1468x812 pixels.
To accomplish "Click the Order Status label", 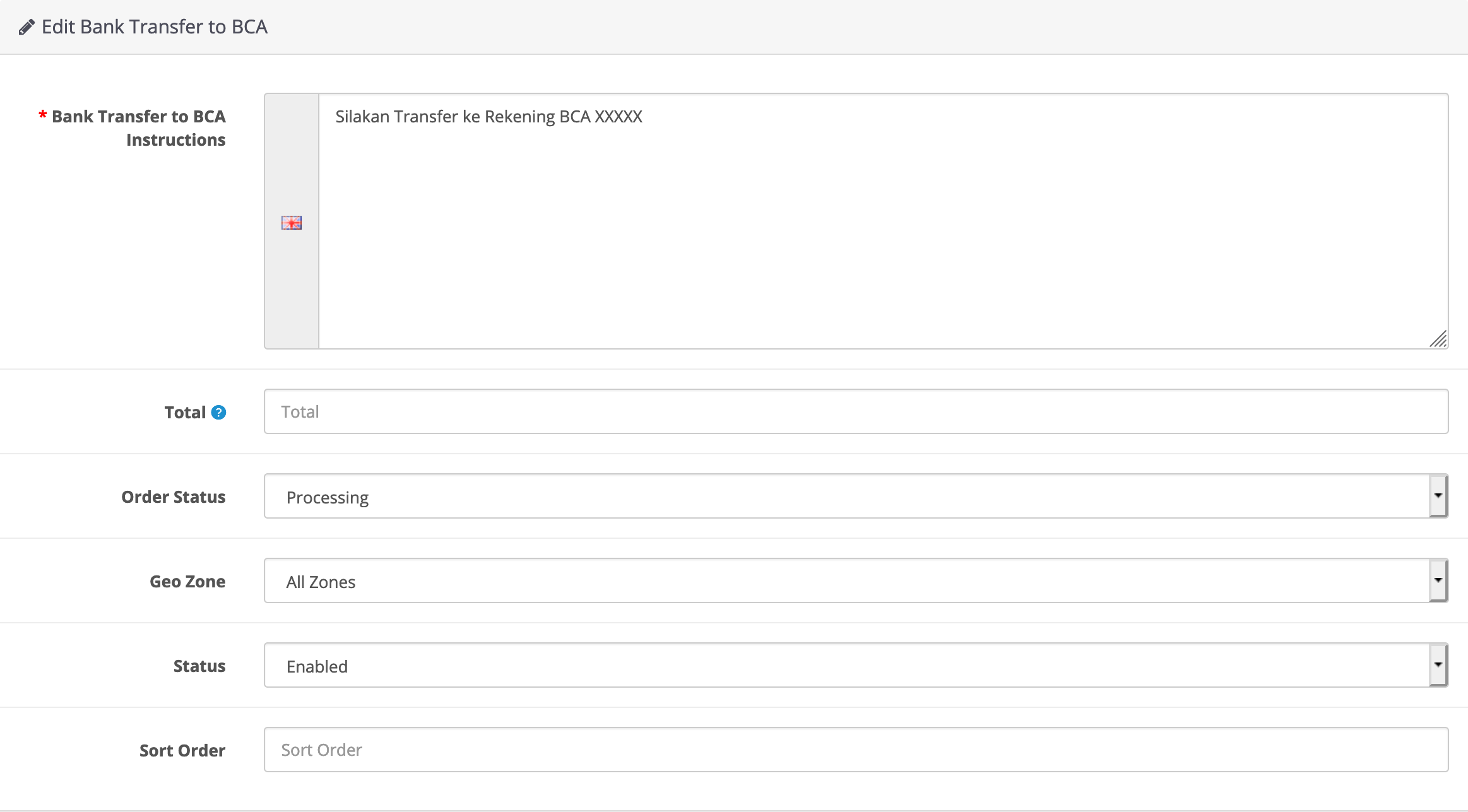I will point(174,497).
